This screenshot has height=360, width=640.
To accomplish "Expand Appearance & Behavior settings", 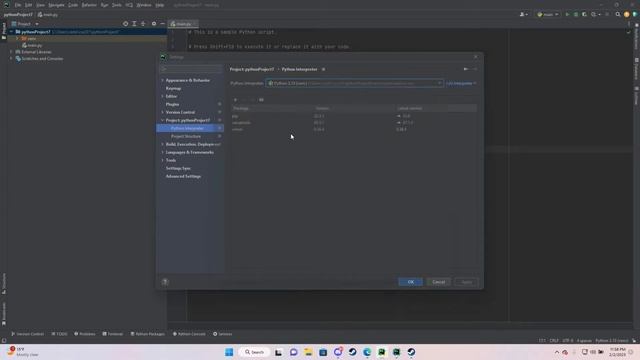I will pos(162,80).
